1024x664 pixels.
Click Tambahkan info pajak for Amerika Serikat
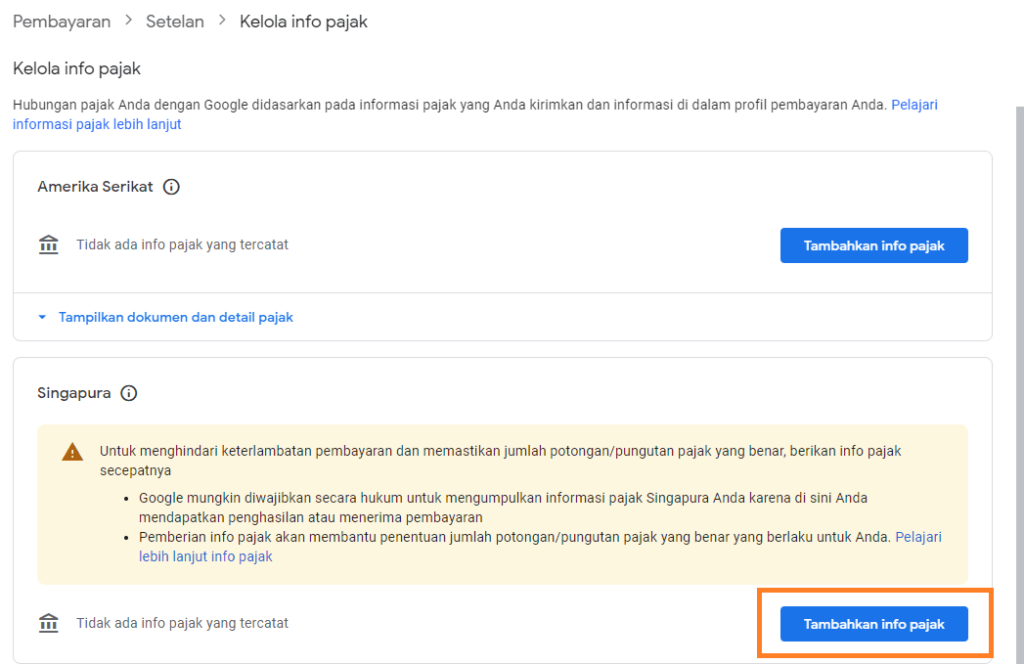click(x=874, y=245)
